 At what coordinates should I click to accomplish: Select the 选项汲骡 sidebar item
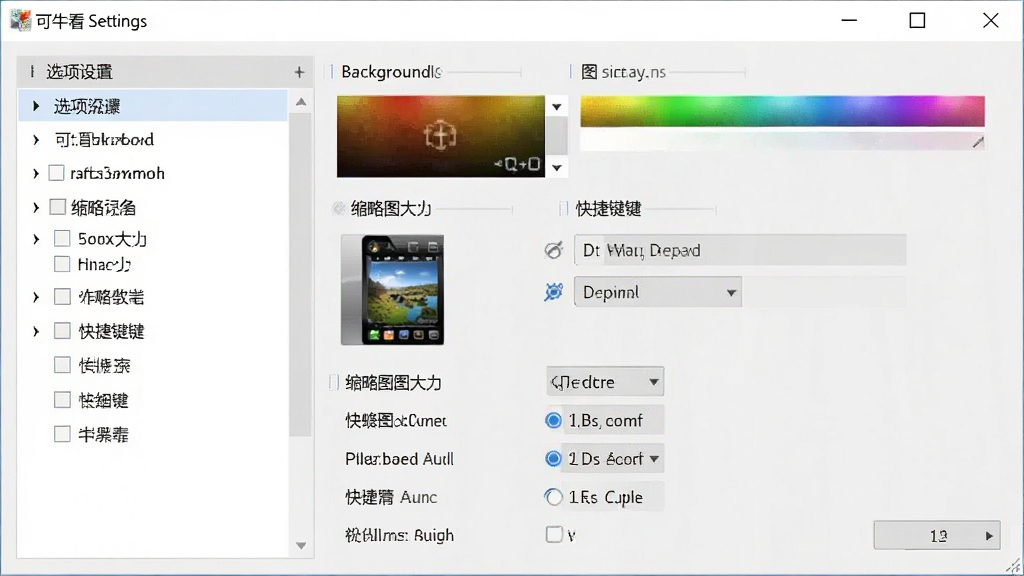click(153, 106)
